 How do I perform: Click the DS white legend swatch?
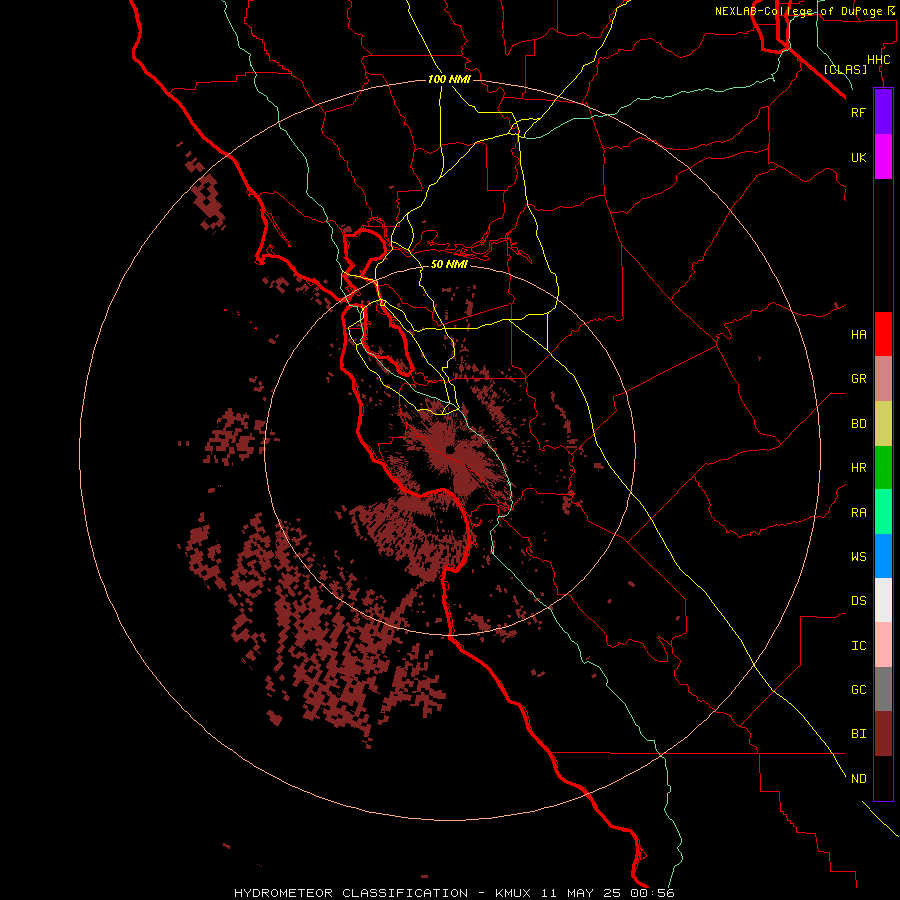coord(883,600)
